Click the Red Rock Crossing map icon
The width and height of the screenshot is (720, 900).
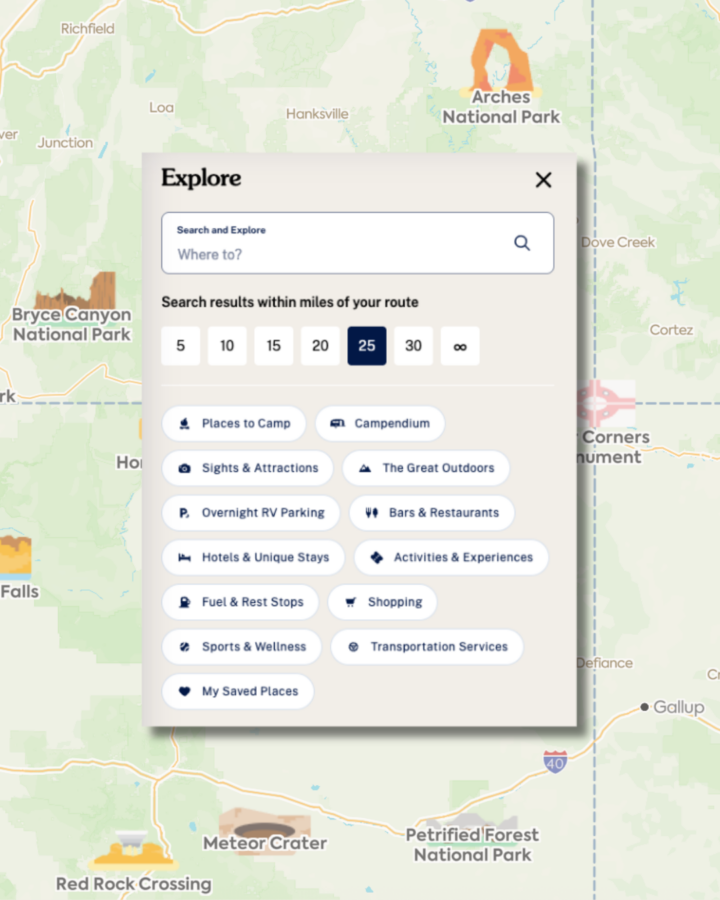(x=133, y=849)
